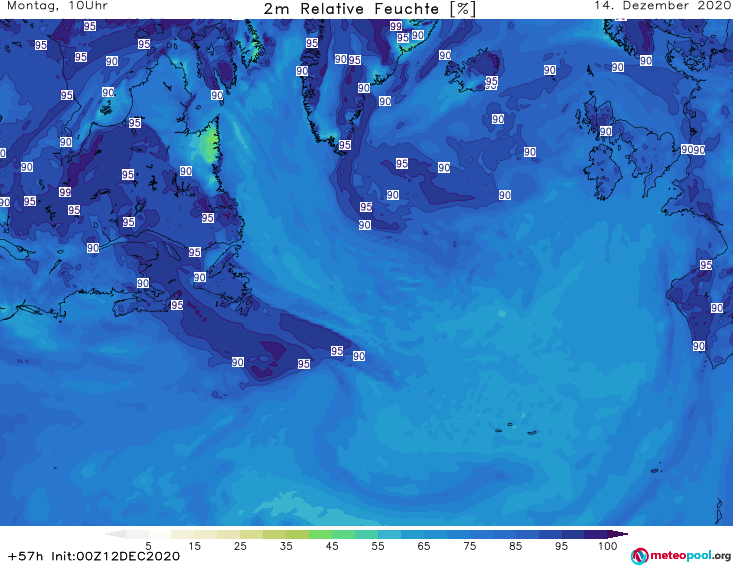Screen dimensions: 733x566
Task: Select the title "2m Relative Feuchte [%]"
Action: coord(370,9)
